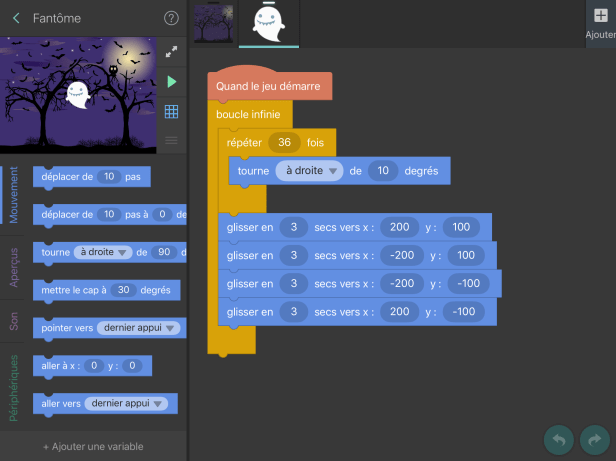Image resolution: width=616 pixels, height=461 pixels.
Task: Click the Quand le jeu démarre block
Action: [x=267, y=87]
